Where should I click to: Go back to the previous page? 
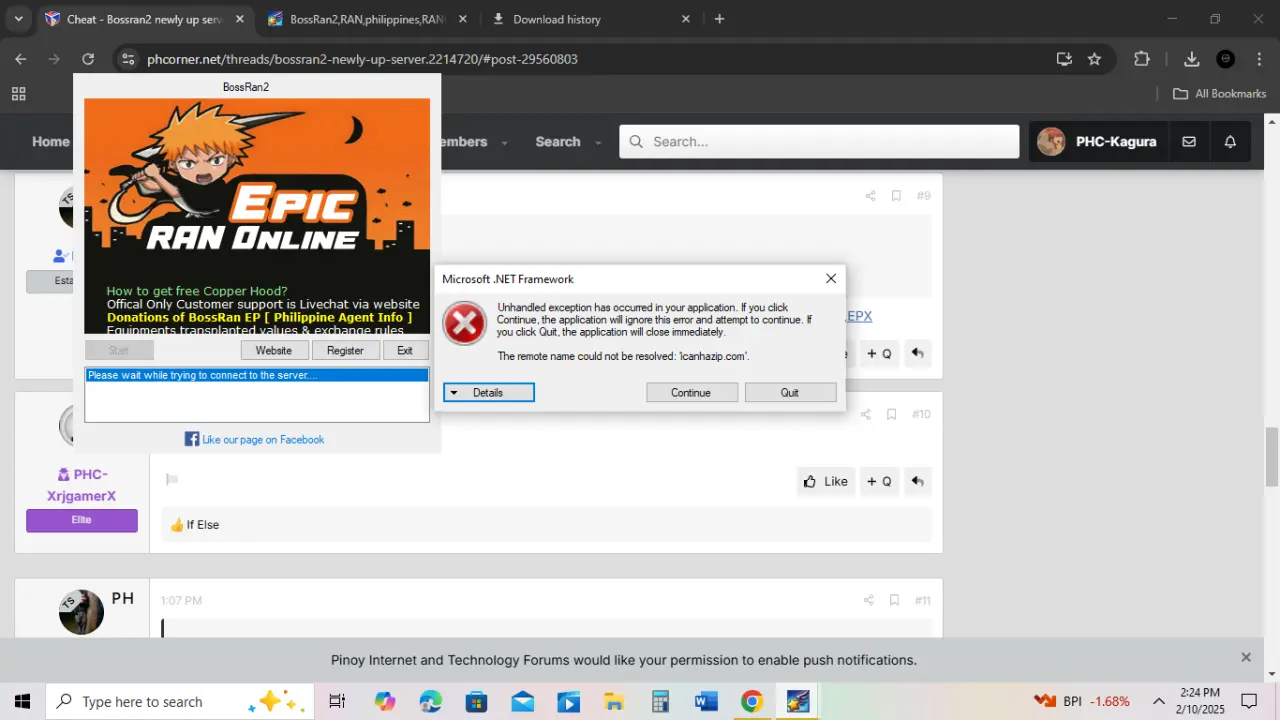(x=21, y=59)
